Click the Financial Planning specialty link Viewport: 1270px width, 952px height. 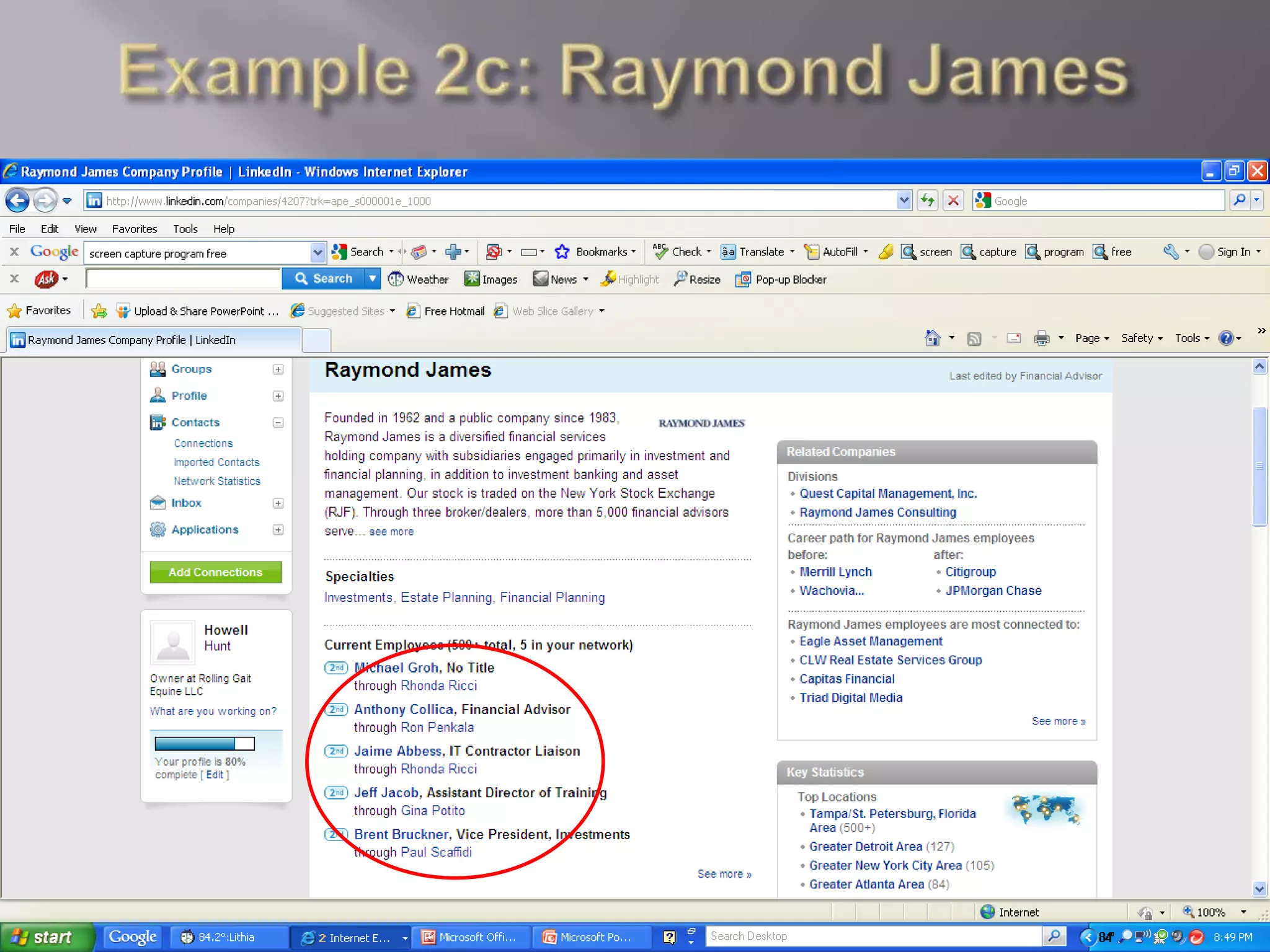553,597
